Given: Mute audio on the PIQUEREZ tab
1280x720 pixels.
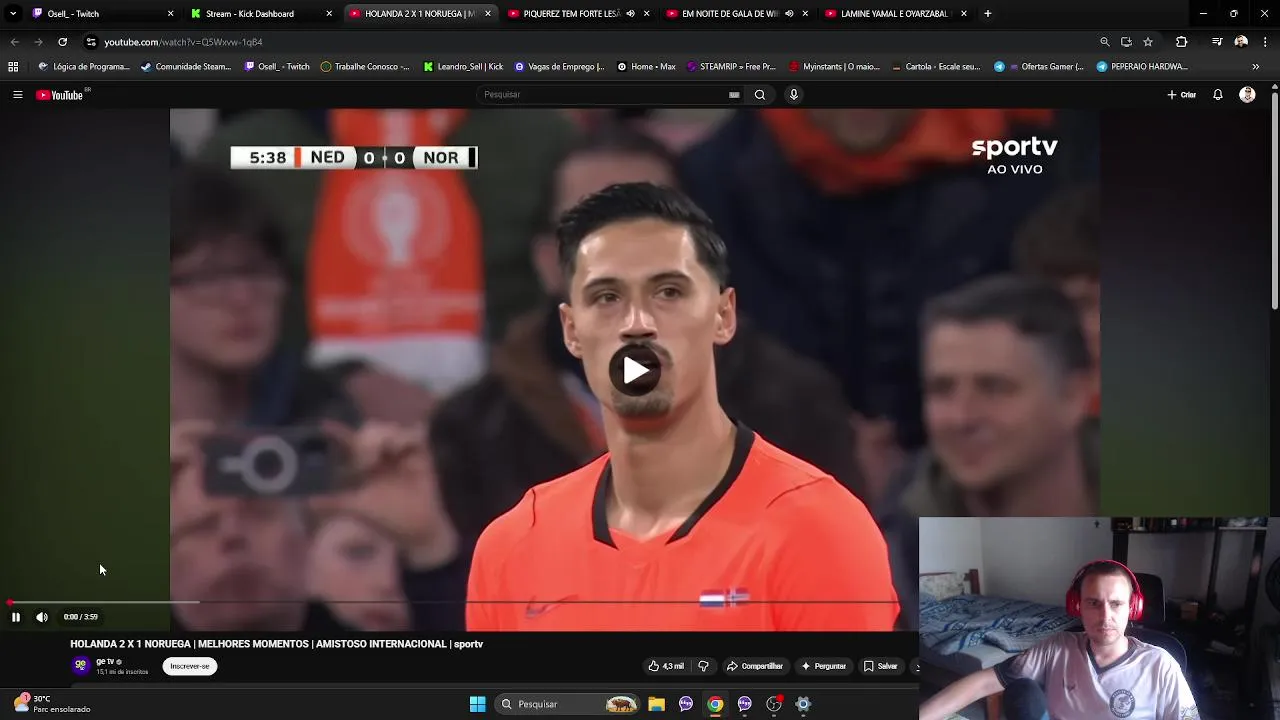Looking at the screenshot, I should click(630, 14).
